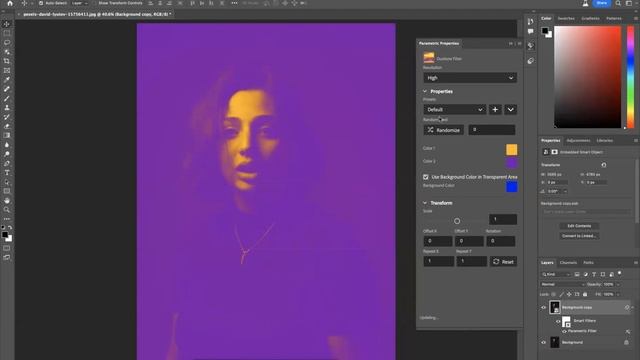
Task: Switch to the Paths tab
Action: [588, 263]
